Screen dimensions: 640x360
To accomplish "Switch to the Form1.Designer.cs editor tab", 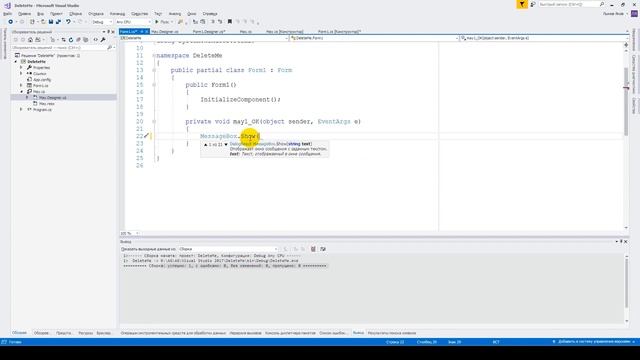I will point(209,31).
